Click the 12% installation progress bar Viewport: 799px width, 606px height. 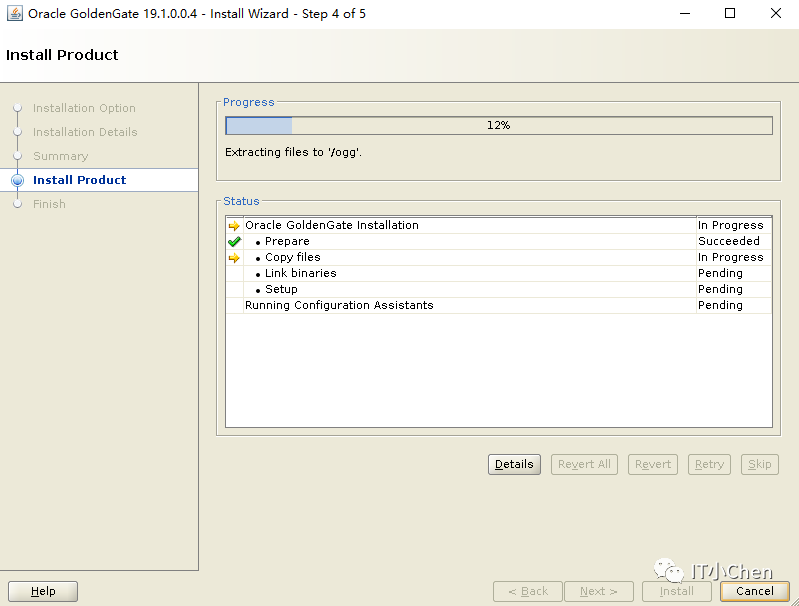[x=499, y=125]
